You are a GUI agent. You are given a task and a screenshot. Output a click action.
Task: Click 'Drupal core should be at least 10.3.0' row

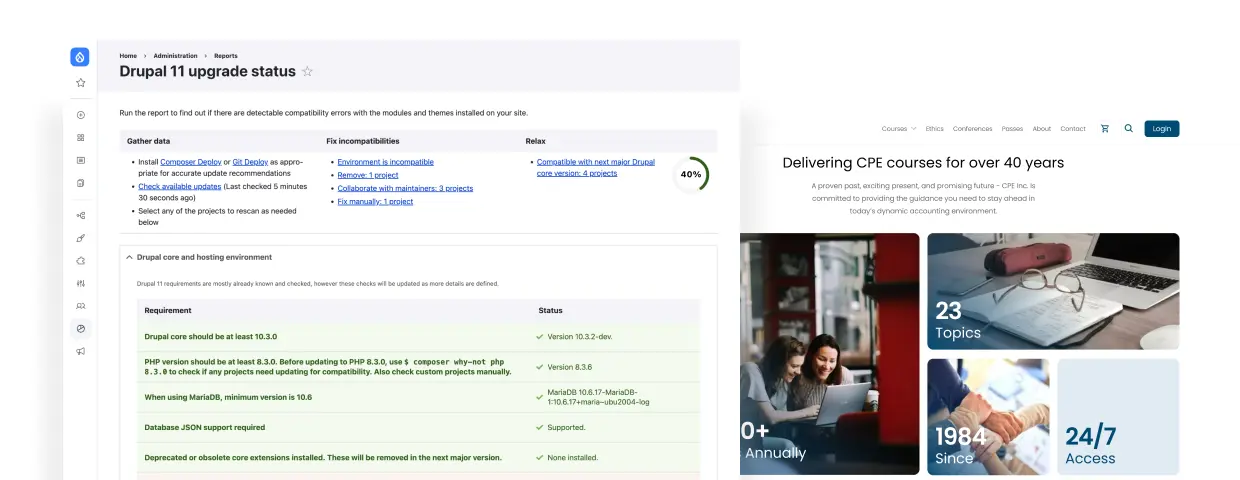pos(419,337)
